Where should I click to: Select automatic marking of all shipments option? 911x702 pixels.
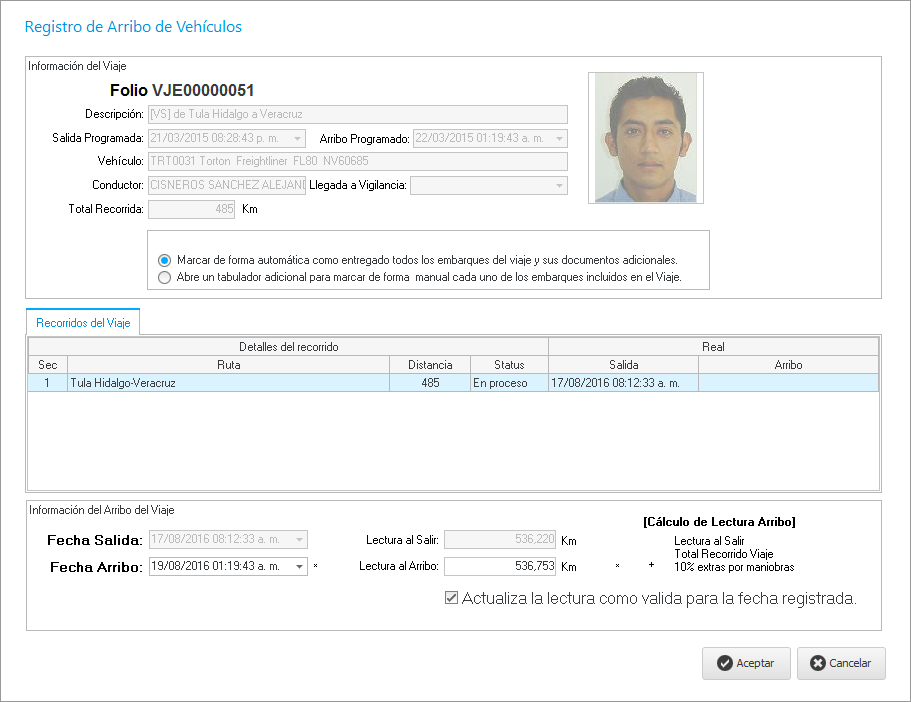(x=165, y=259)
